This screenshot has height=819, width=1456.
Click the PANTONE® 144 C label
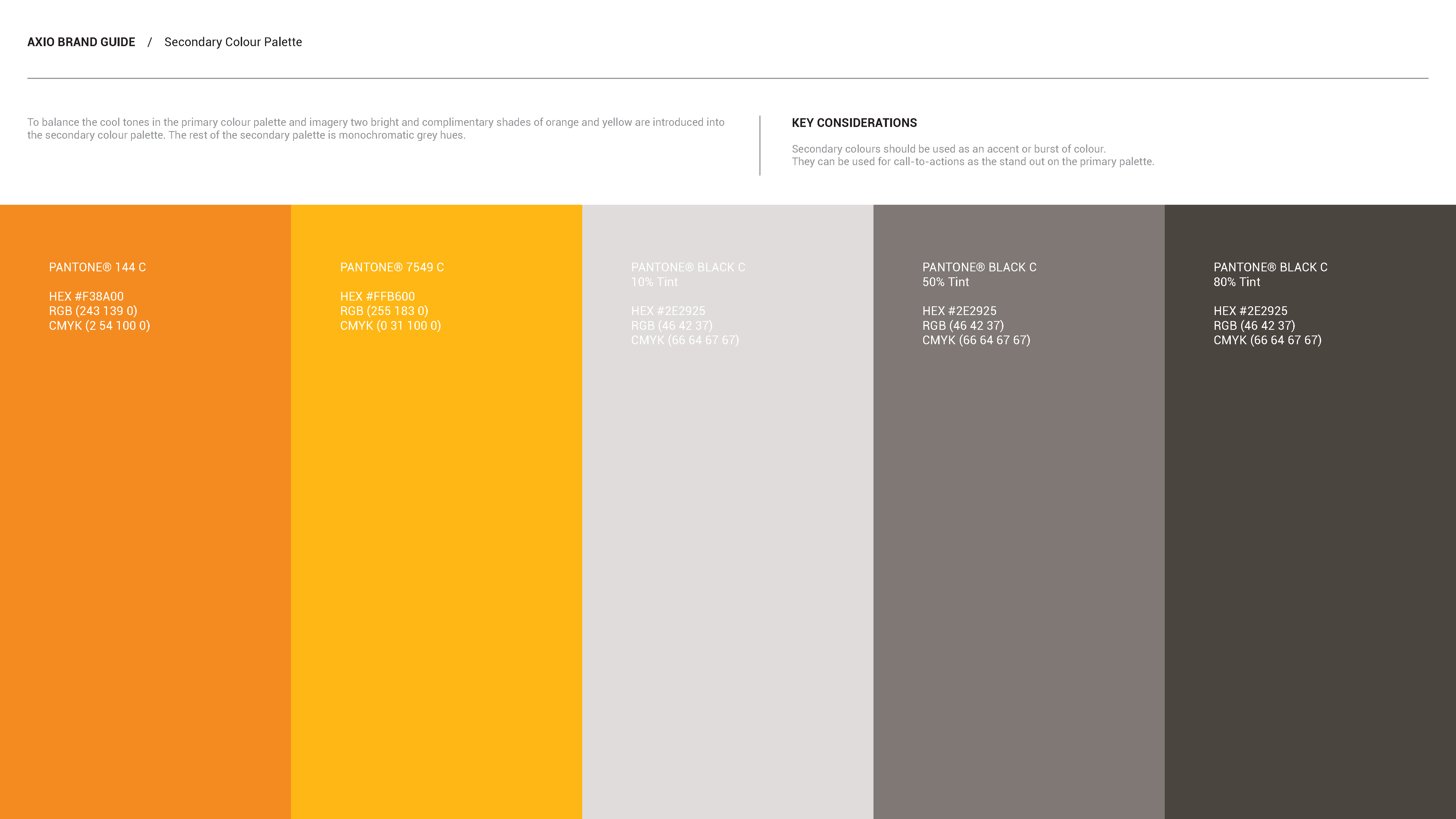pyautogui.click(x=97, y=267)
